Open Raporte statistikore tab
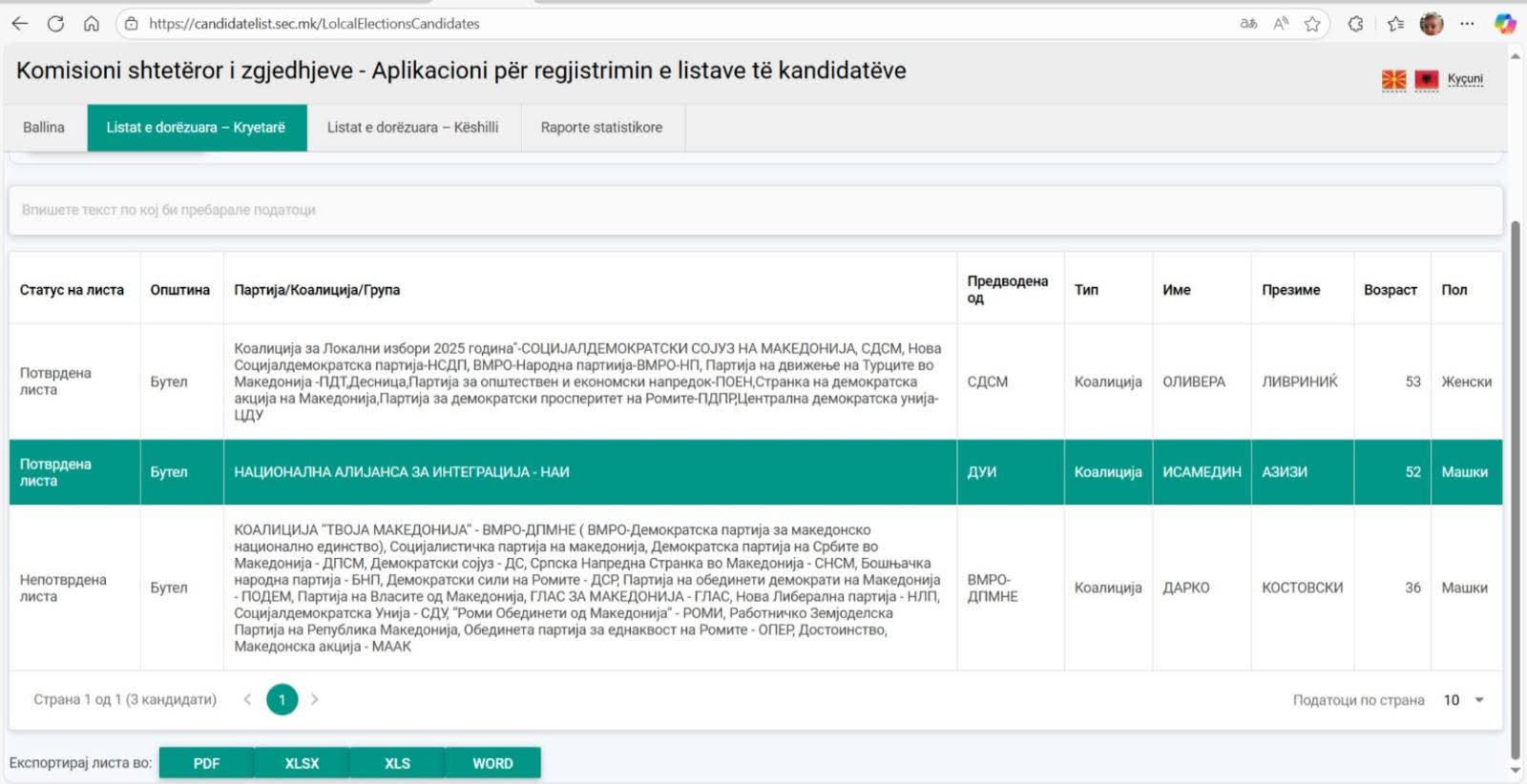The width and height of the screenshot is (1527, 784). click(601, 128)
